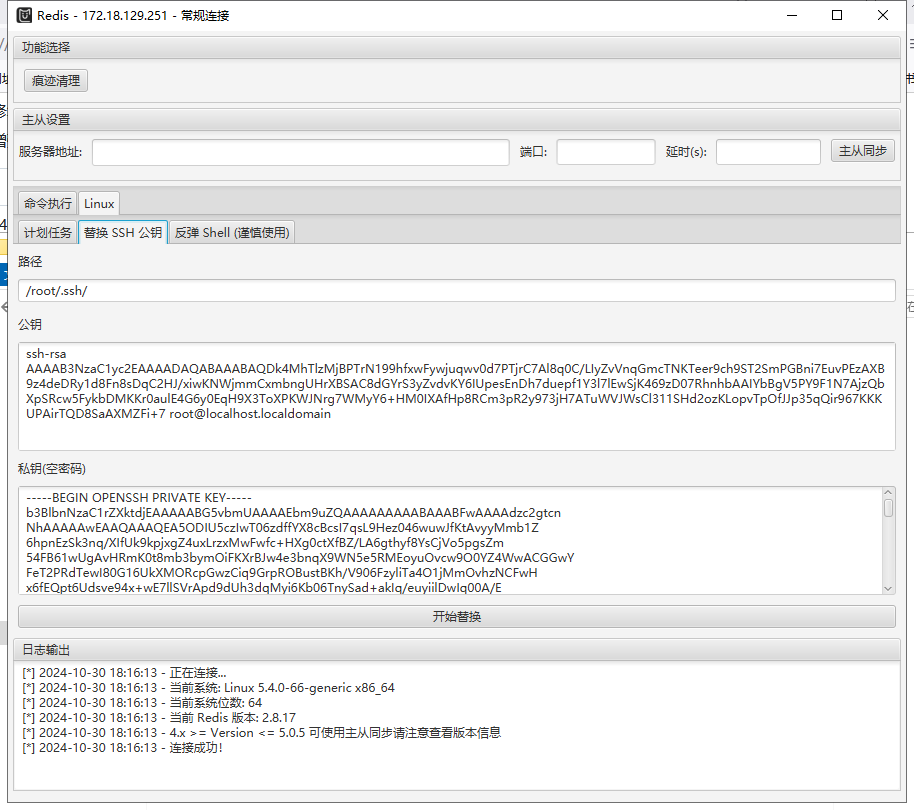Click the 服务器地址 label

click(50, 152)
